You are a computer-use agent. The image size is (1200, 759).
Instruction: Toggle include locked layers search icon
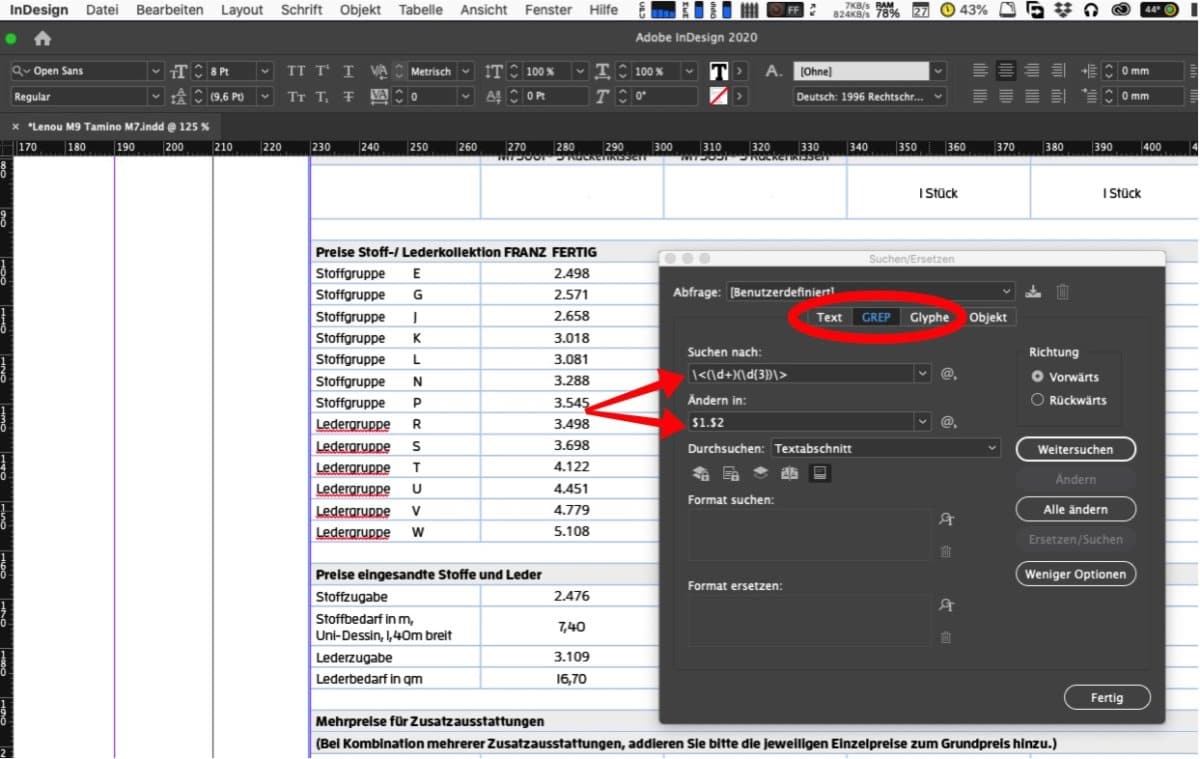coord(702,474)
